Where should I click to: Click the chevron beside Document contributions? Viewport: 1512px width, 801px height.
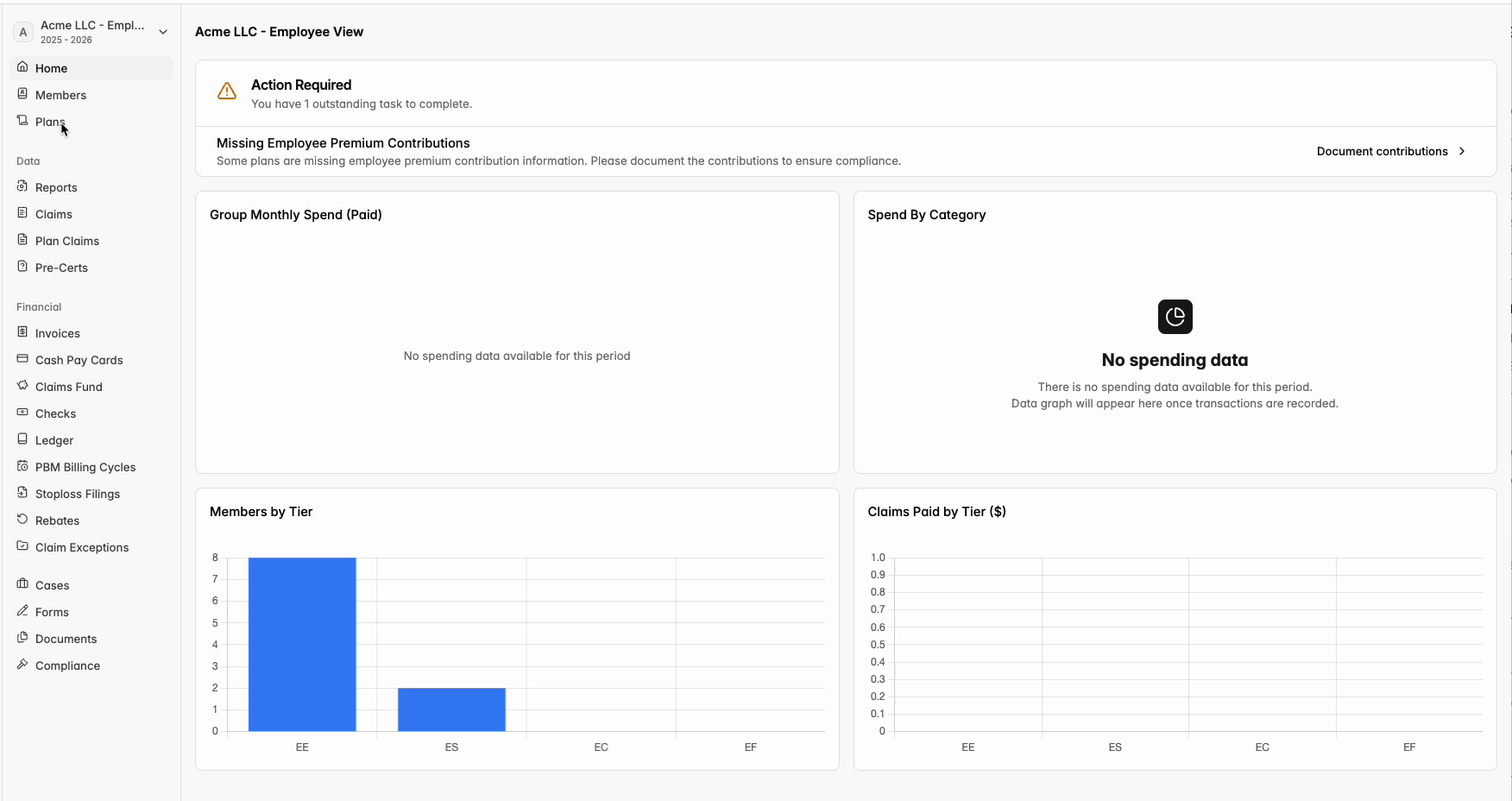pos(1462,151)
